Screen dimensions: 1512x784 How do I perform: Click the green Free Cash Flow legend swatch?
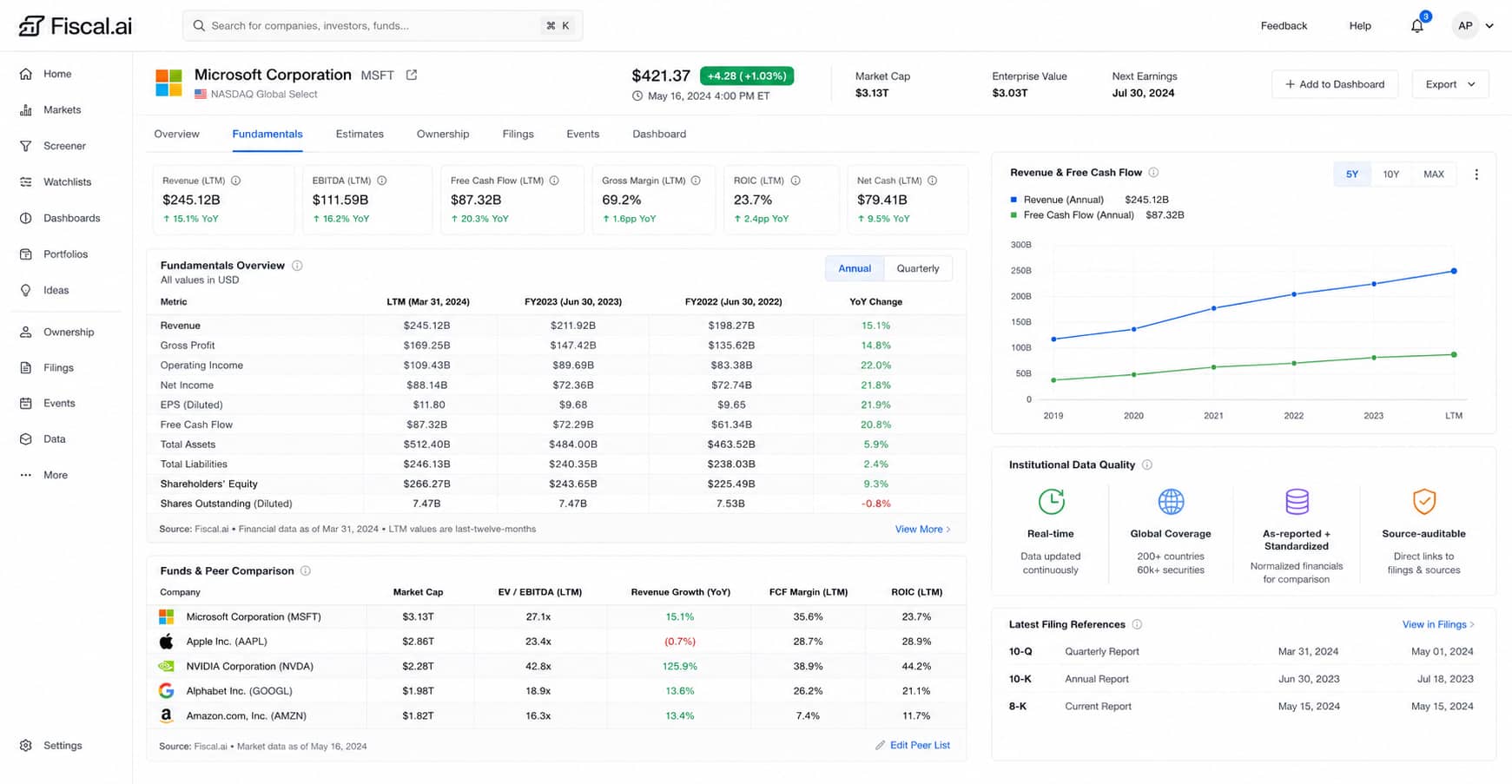tap(1014, 214)
